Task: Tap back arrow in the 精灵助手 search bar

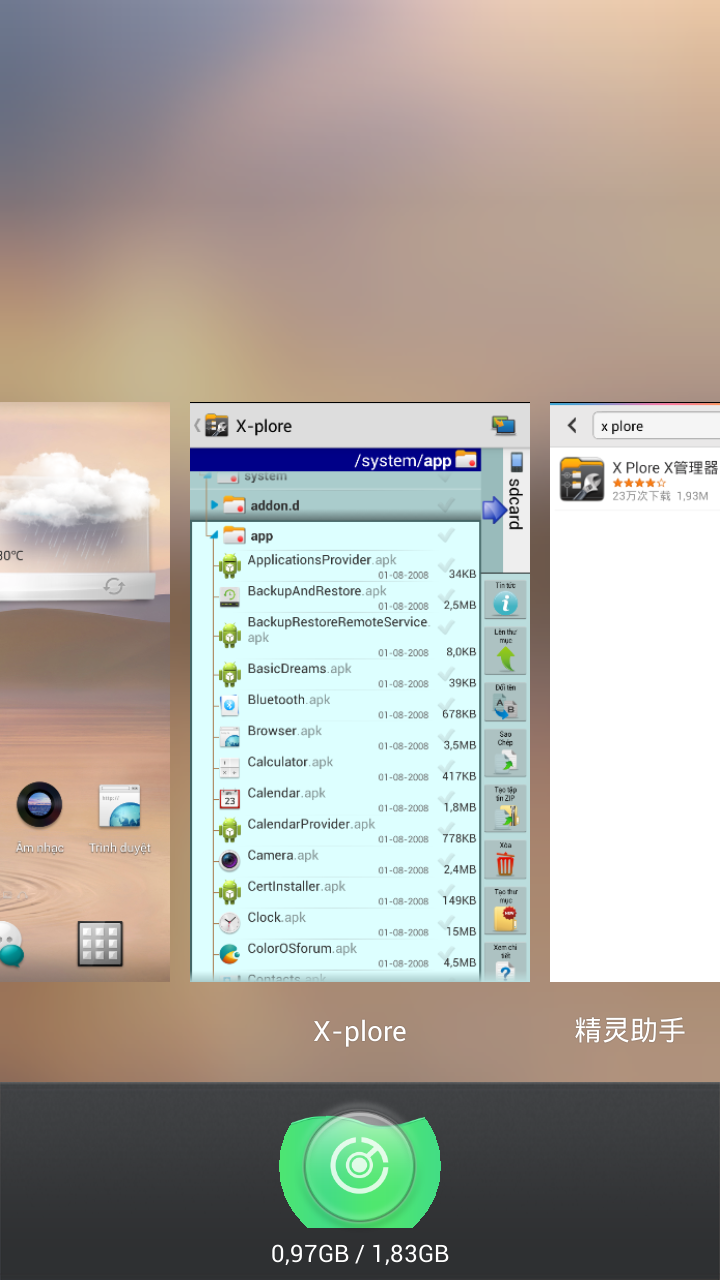Action: tap(572, 426)
